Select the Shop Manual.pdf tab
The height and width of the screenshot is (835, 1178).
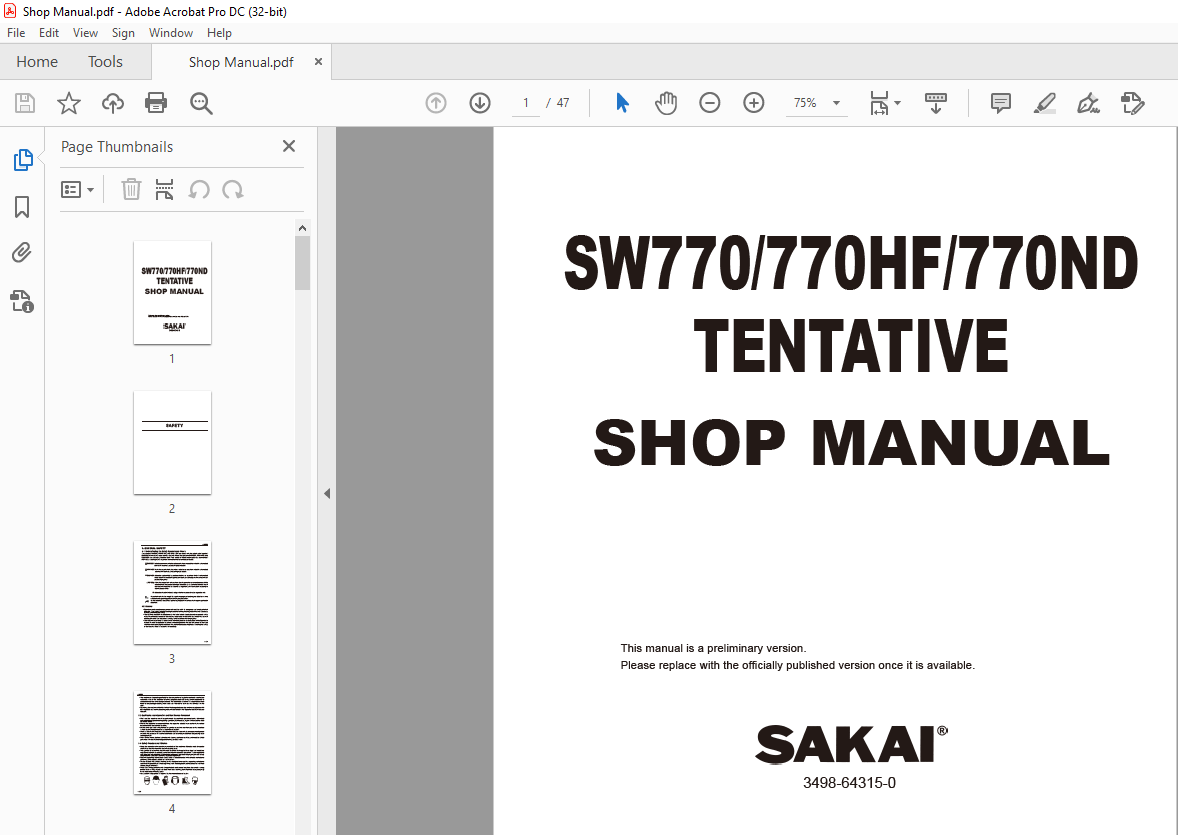(x=240, y=62)
